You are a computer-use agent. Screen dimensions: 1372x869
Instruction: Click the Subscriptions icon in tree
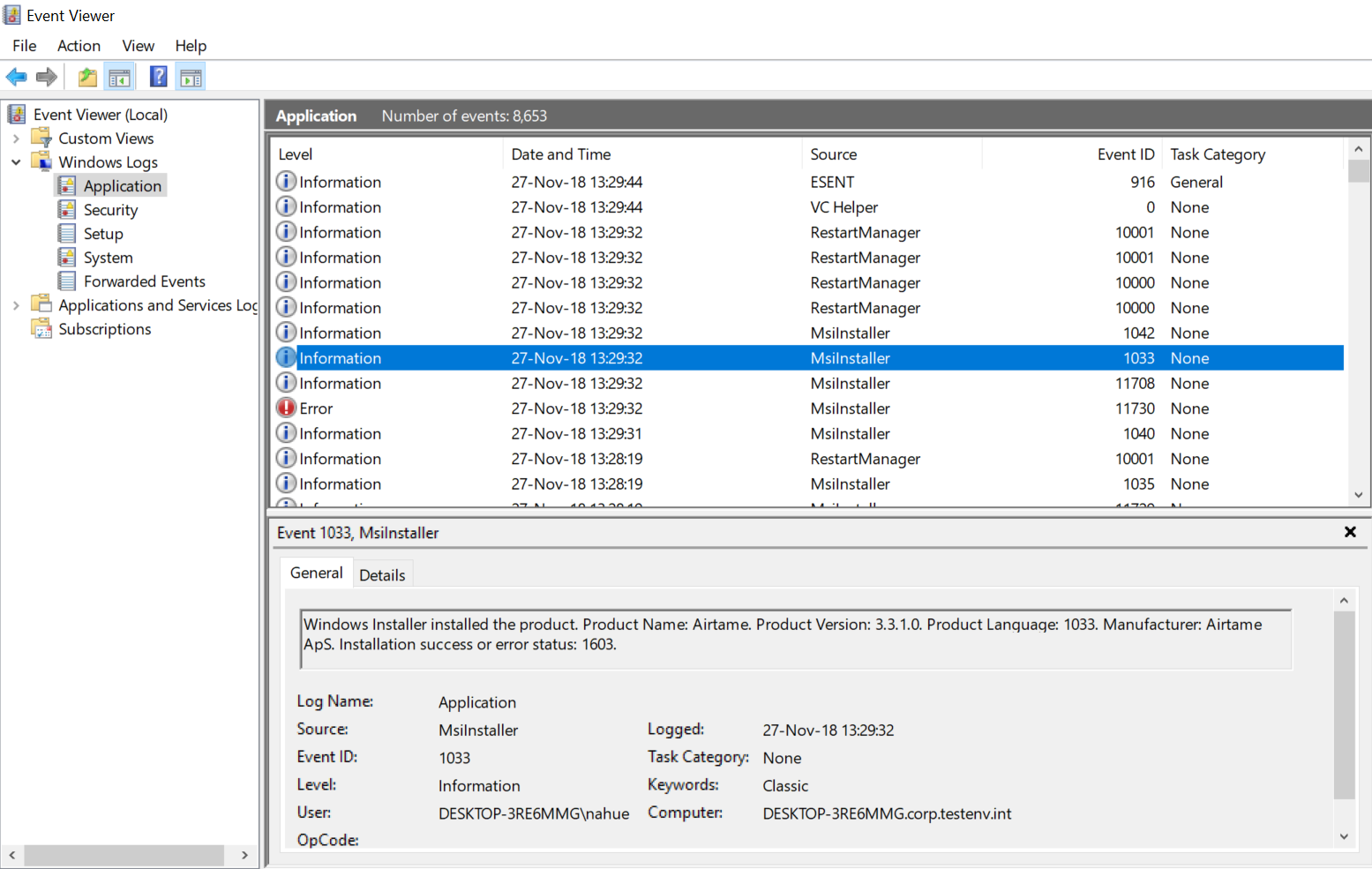(41, 328)
